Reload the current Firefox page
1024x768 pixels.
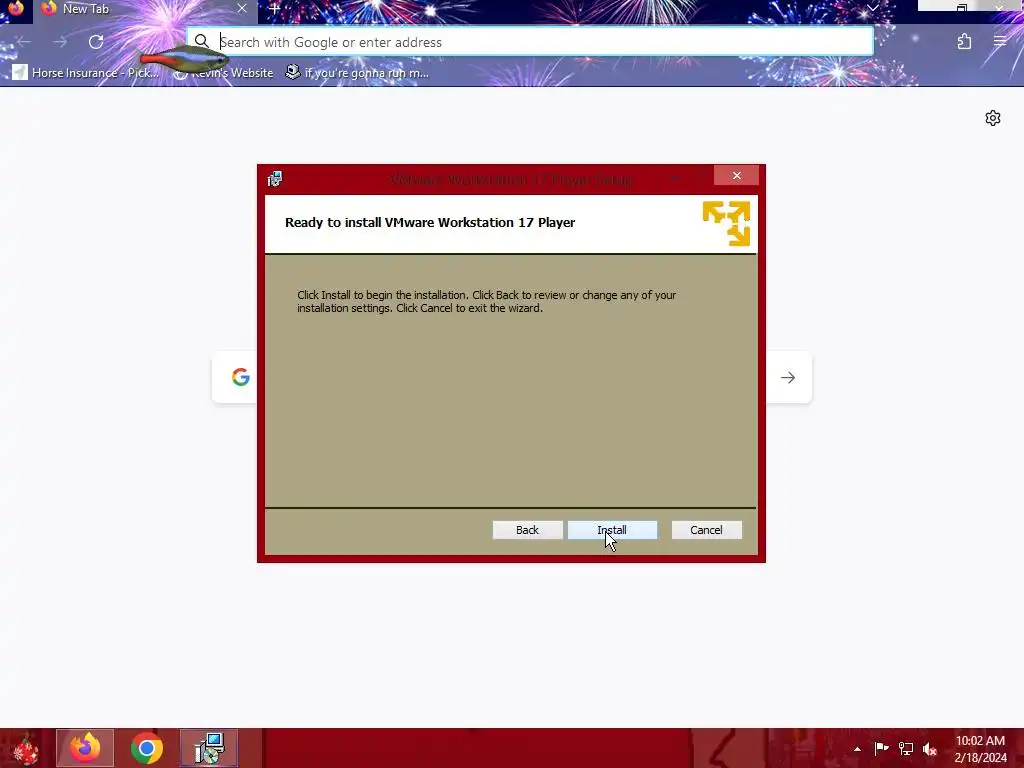[96, 42]
